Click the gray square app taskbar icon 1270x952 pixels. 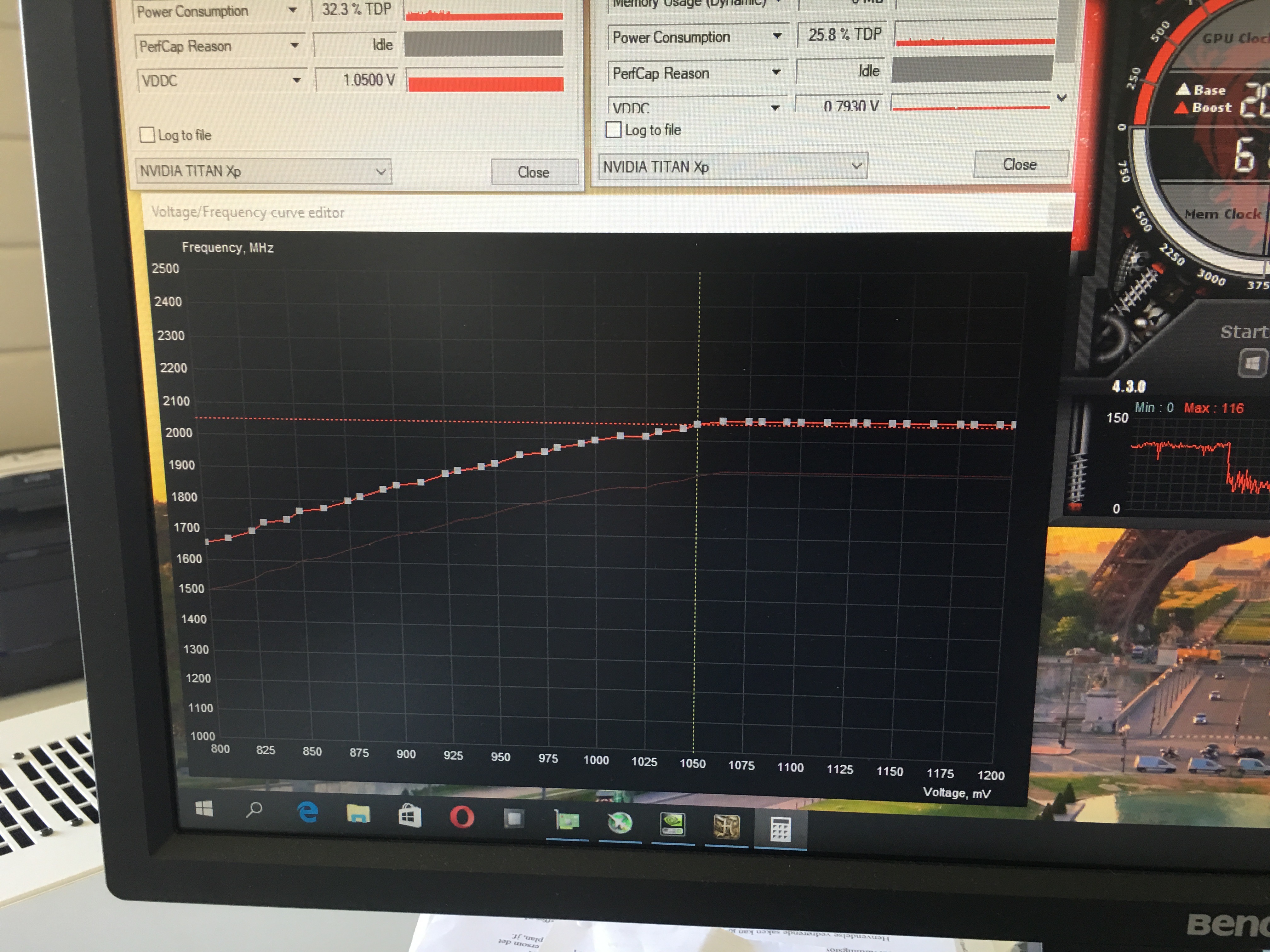coord(514,819)
